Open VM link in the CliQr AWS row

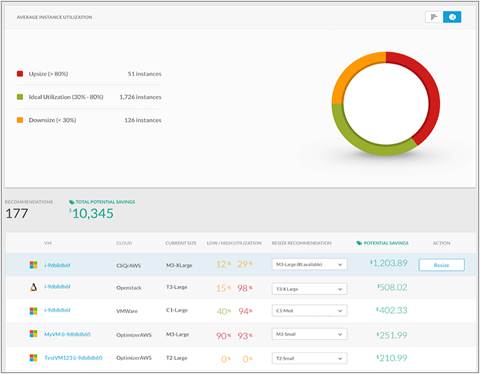(57, 265)
